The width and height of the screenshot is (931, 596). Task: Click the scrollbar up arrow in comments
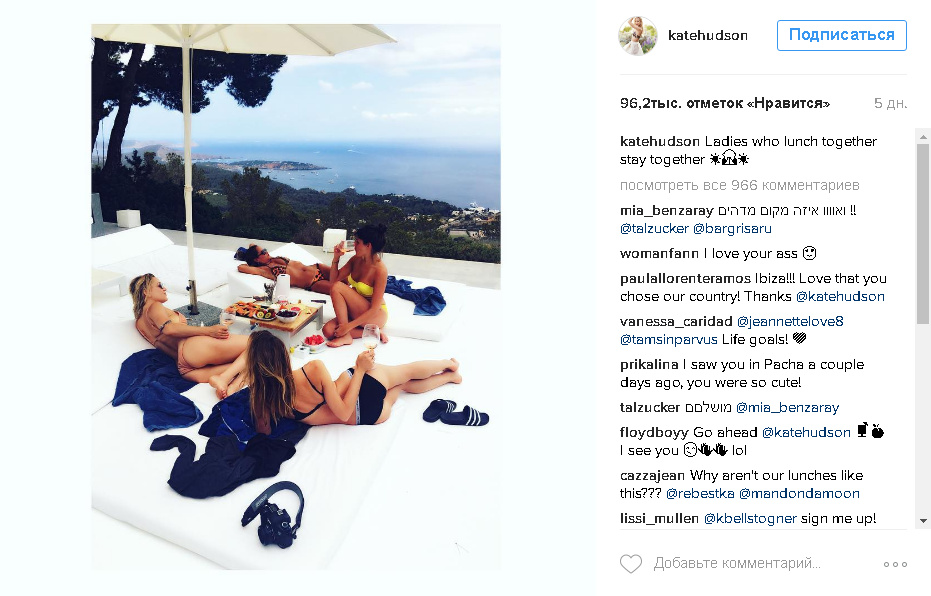923,137
